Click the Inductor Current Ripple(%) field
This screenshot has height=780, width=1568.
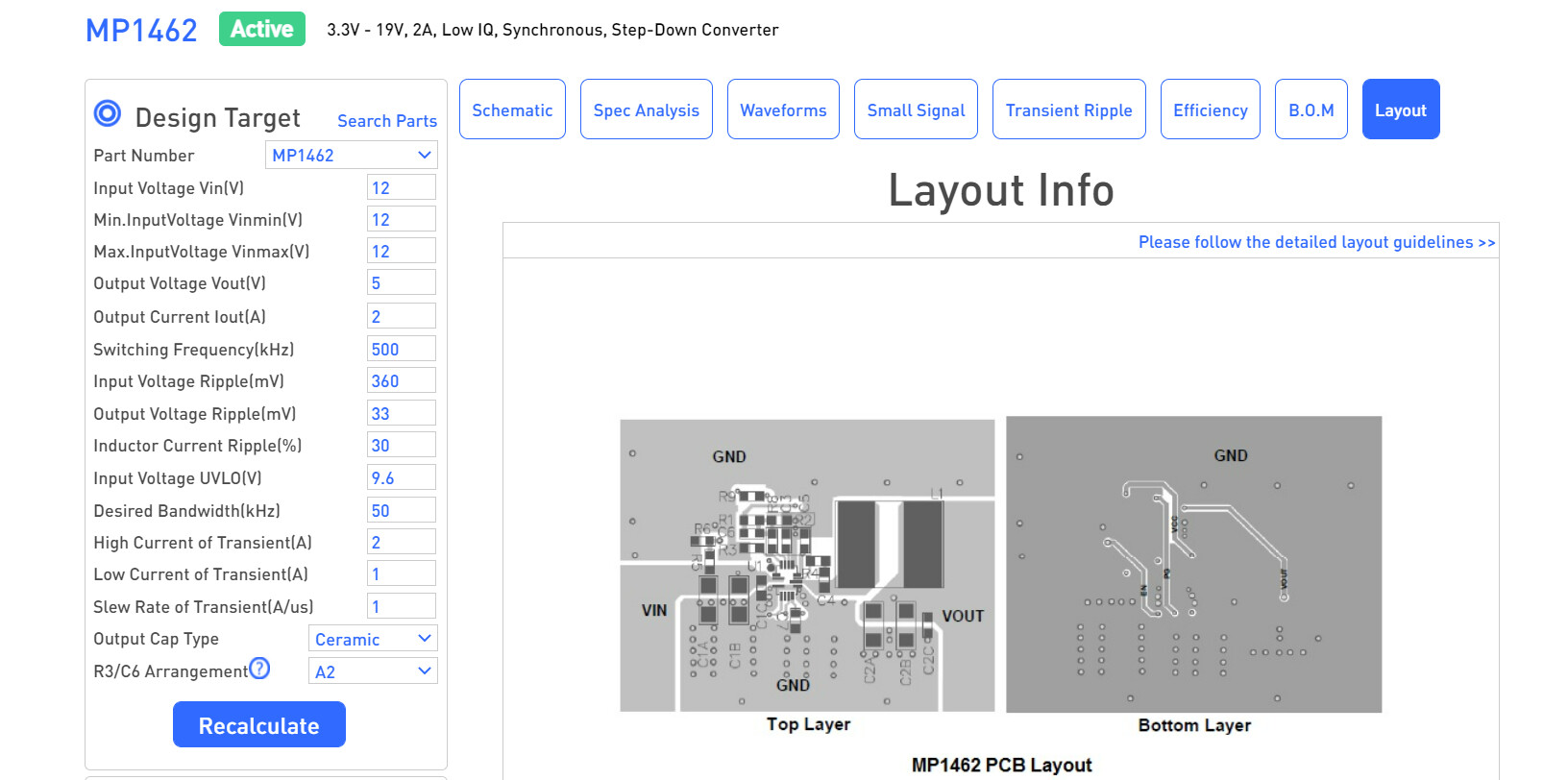(x=402, y=445)
